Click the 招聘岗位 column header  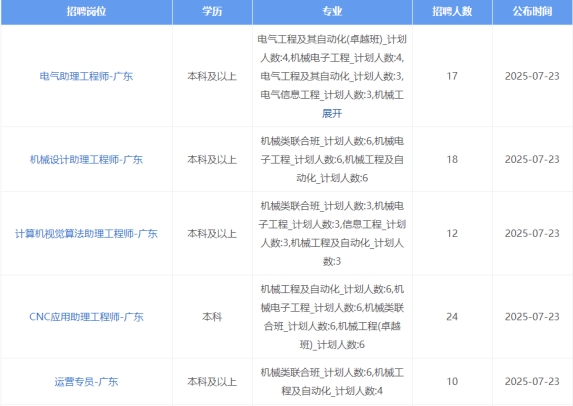(86, 11)
